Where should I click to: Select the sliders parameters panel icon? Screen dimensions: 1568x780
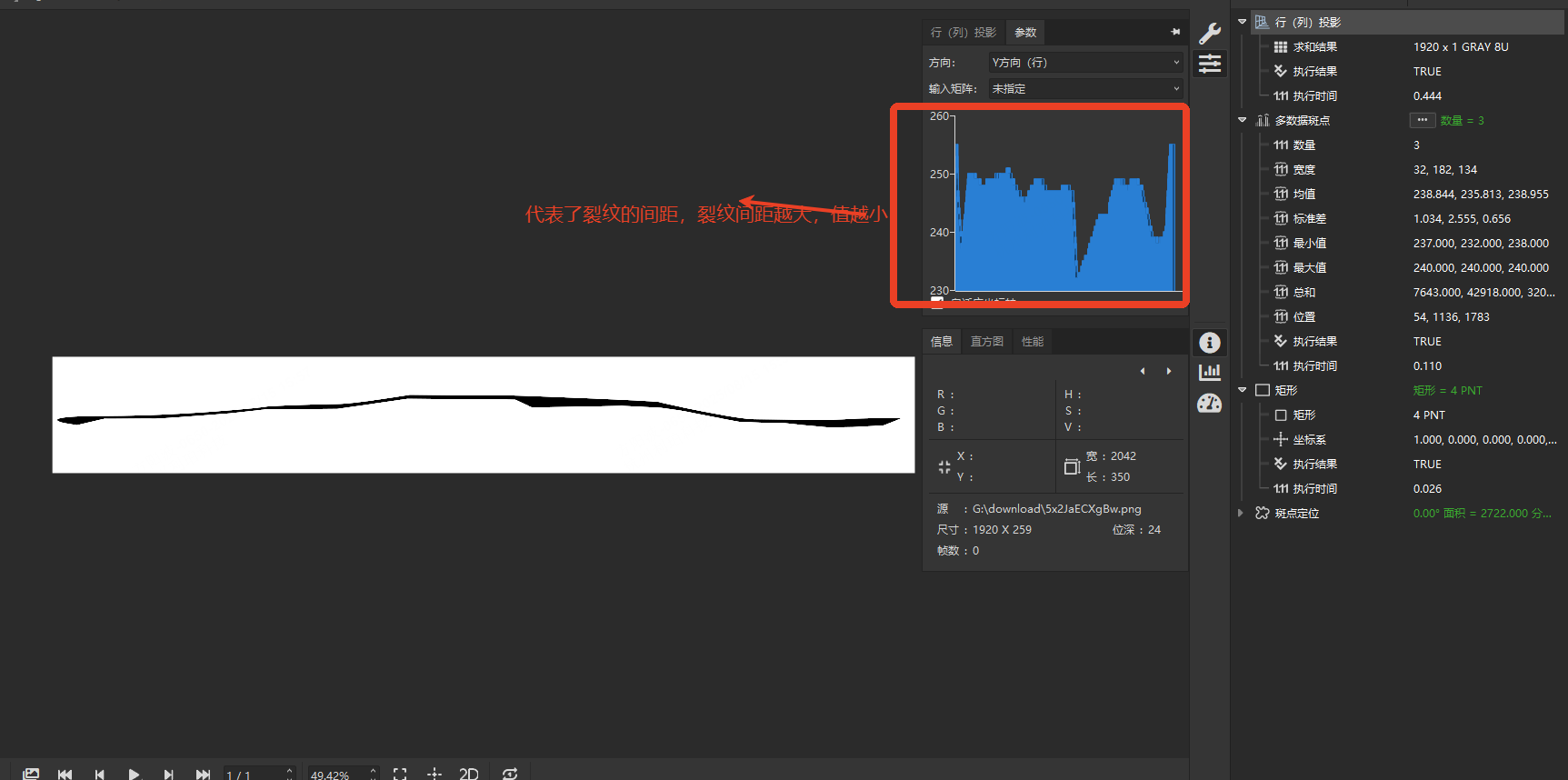click(1210, 64)
